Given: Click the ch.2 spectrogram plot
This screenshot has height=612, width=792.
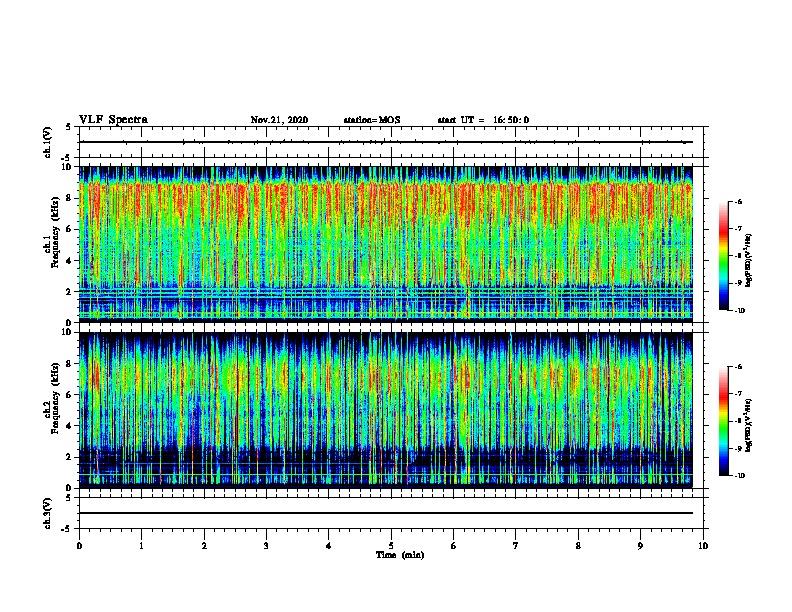Looking at the screenshot, I should click(386, 410).
